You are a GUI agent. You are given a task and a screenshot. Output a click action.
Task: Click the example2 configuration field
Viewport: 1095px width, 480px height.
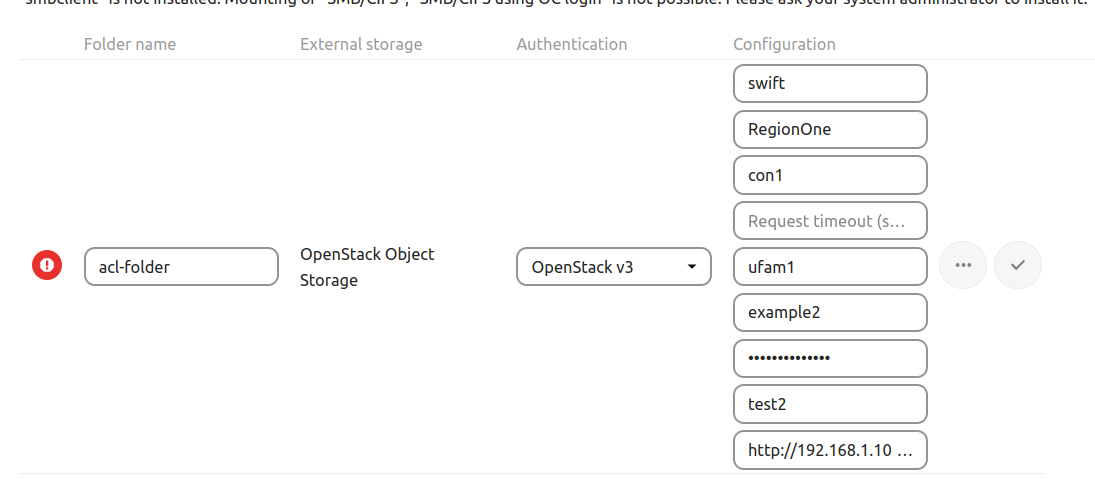pos(830,312)
